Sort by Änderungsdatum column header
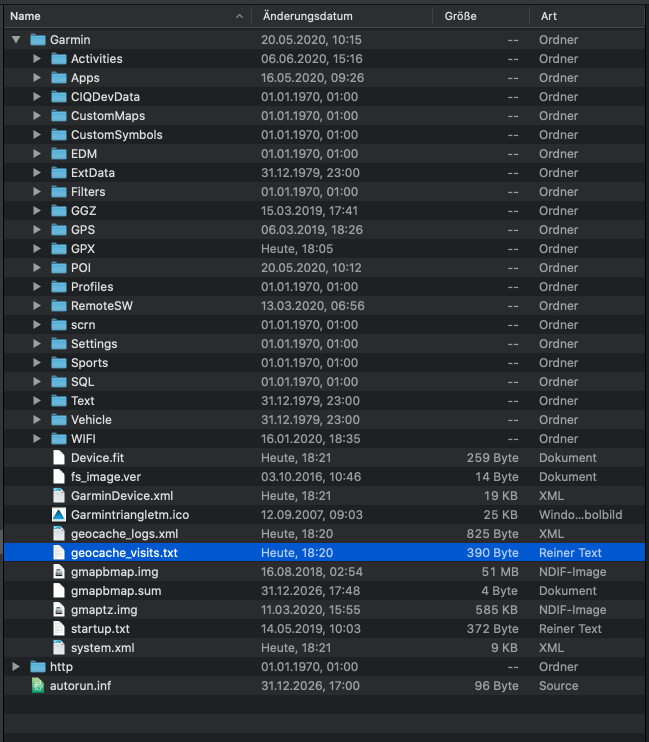 342,16
